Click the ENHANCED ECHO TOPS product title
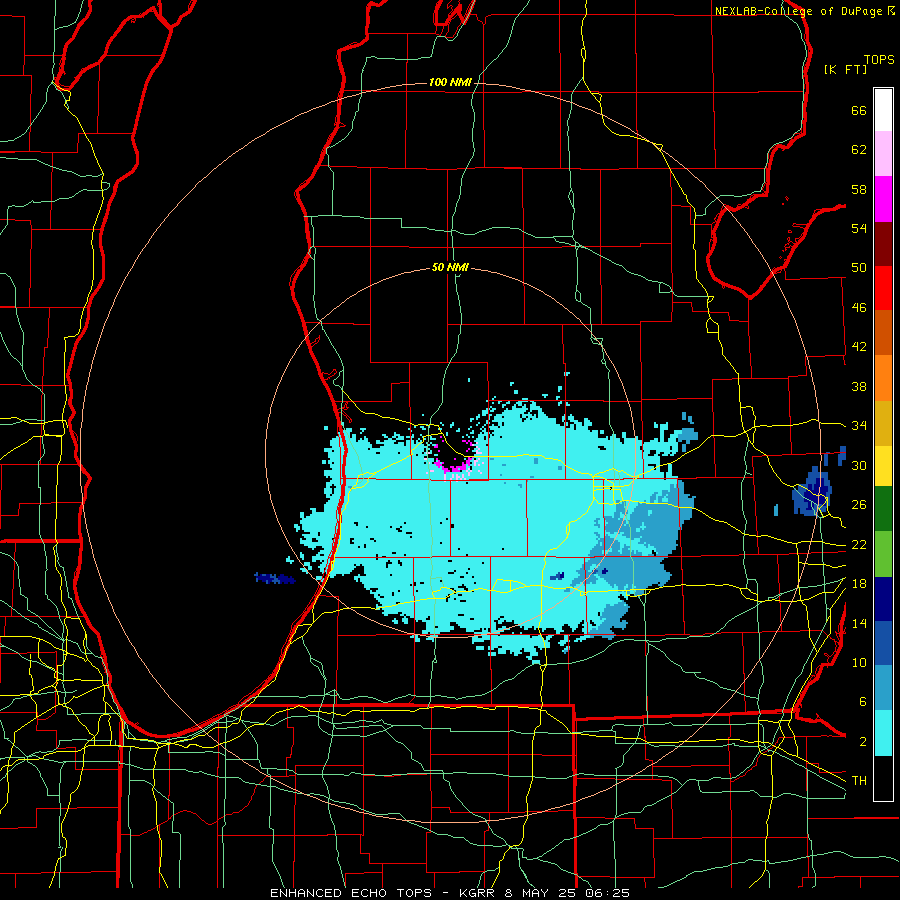This screenshot has height=900, width=900. click(x=351, y=893)
